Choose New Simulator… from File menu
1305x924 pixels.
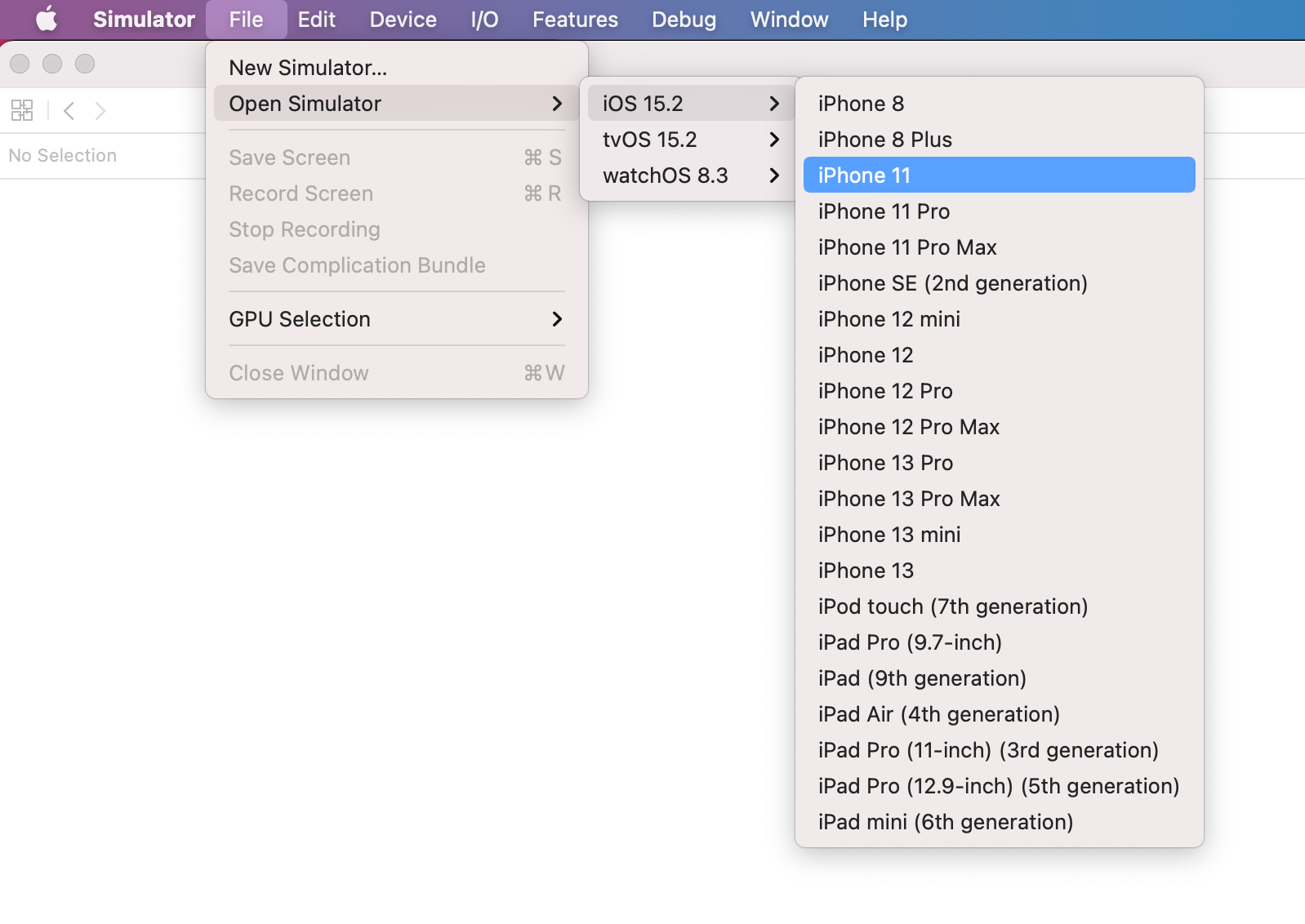(x=397, y=68)
